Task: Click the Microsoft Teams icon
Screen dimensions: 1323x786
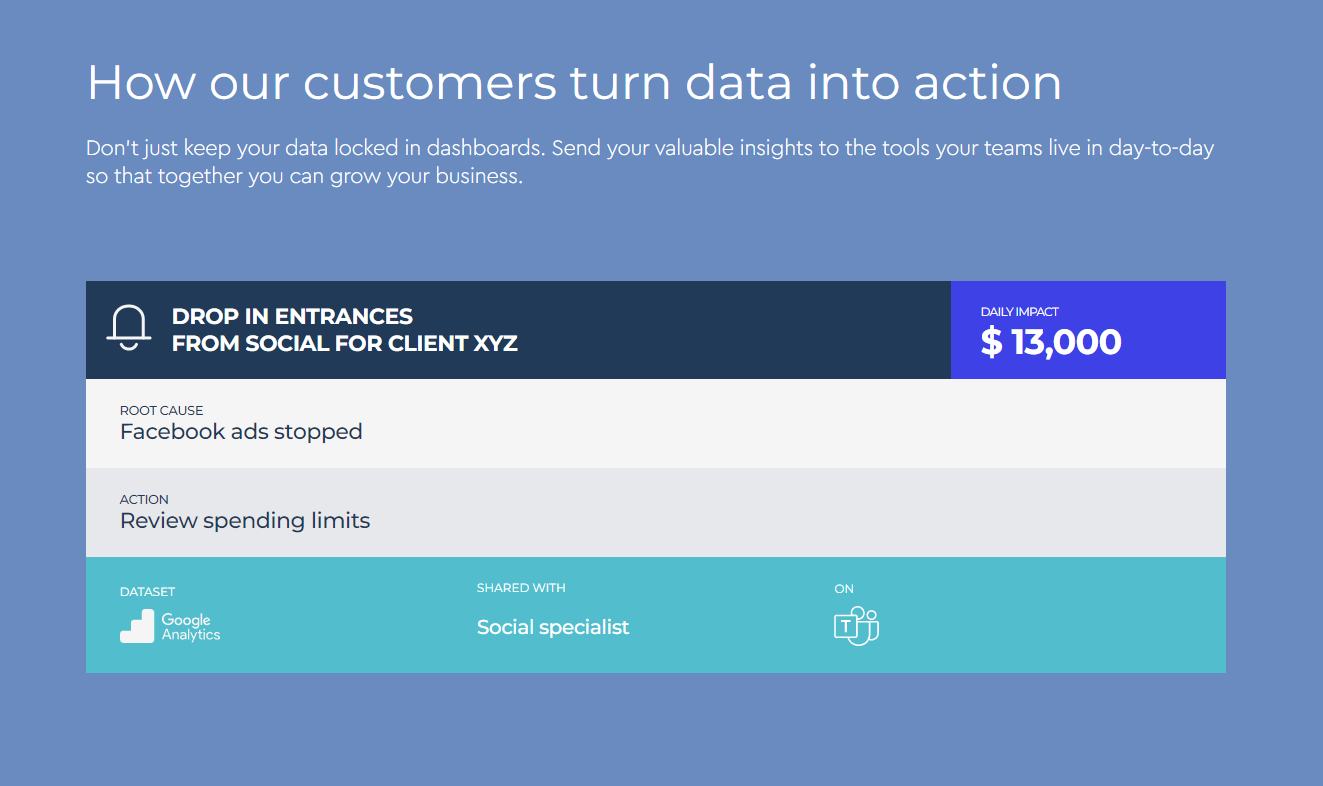Action: 856,626
